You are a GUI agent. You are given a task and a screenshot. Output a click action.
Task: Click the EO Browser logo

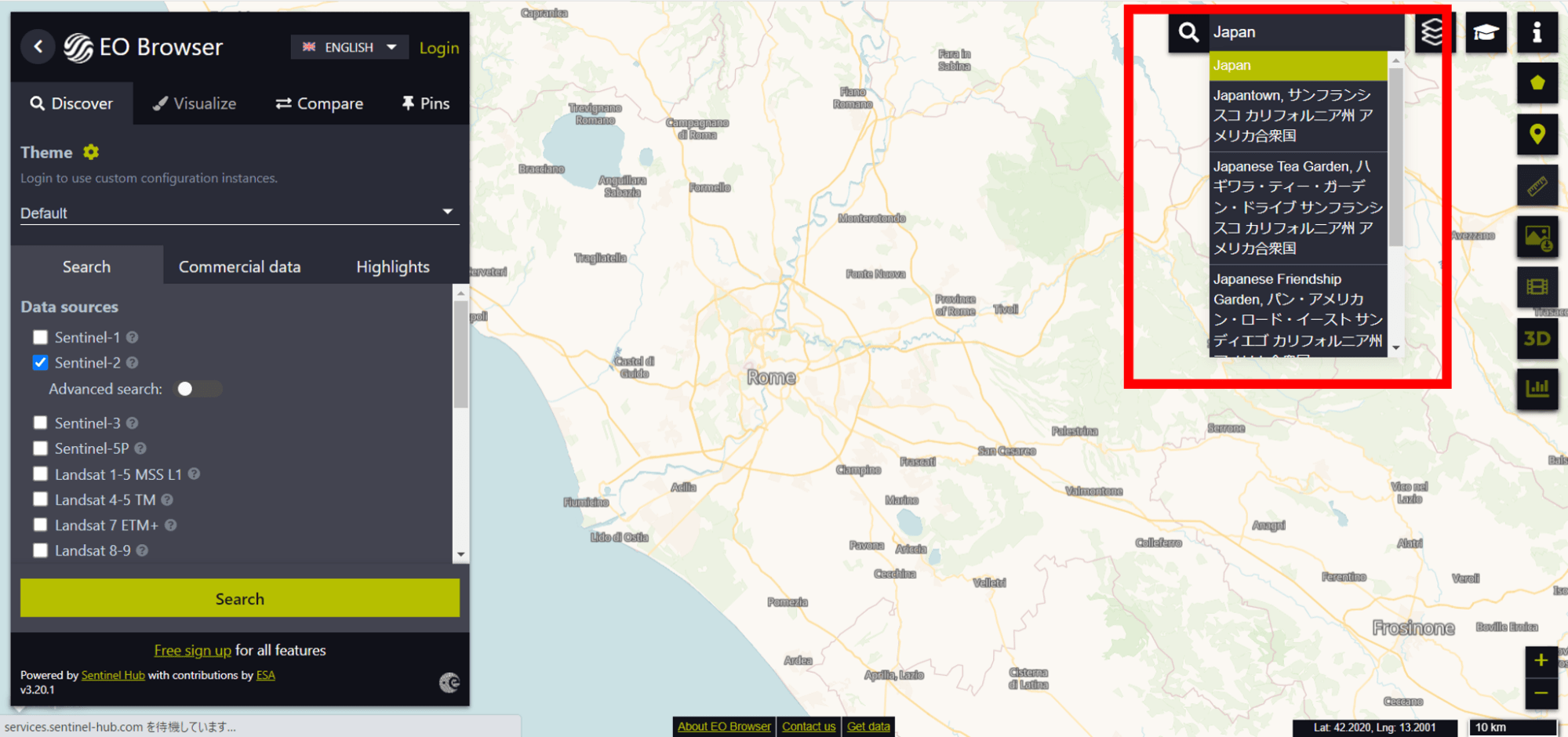(144, 47)
